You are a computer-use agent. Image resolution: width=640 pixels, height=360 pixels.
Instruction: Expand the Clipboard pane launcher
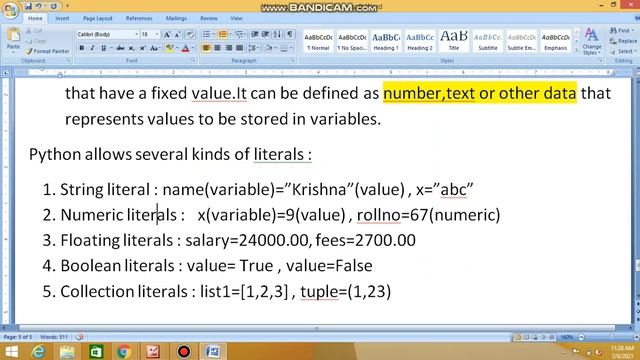click(x=69, y=60)
